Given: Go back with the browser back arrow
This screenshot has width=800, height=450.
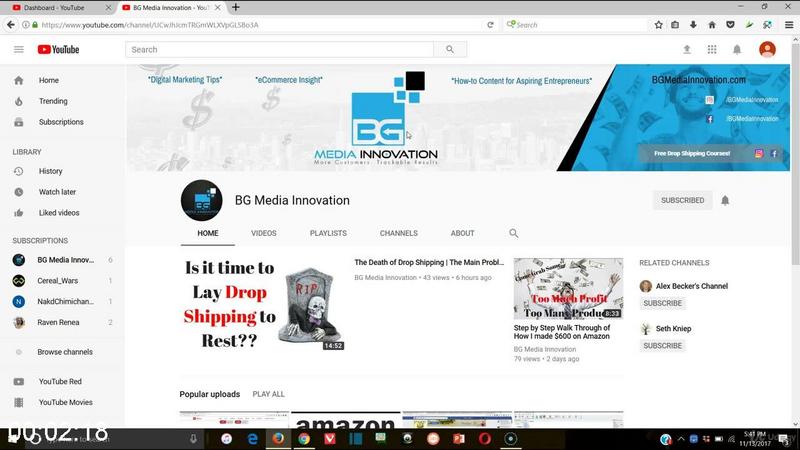Looking at the screenshot, I should point(11,24).
